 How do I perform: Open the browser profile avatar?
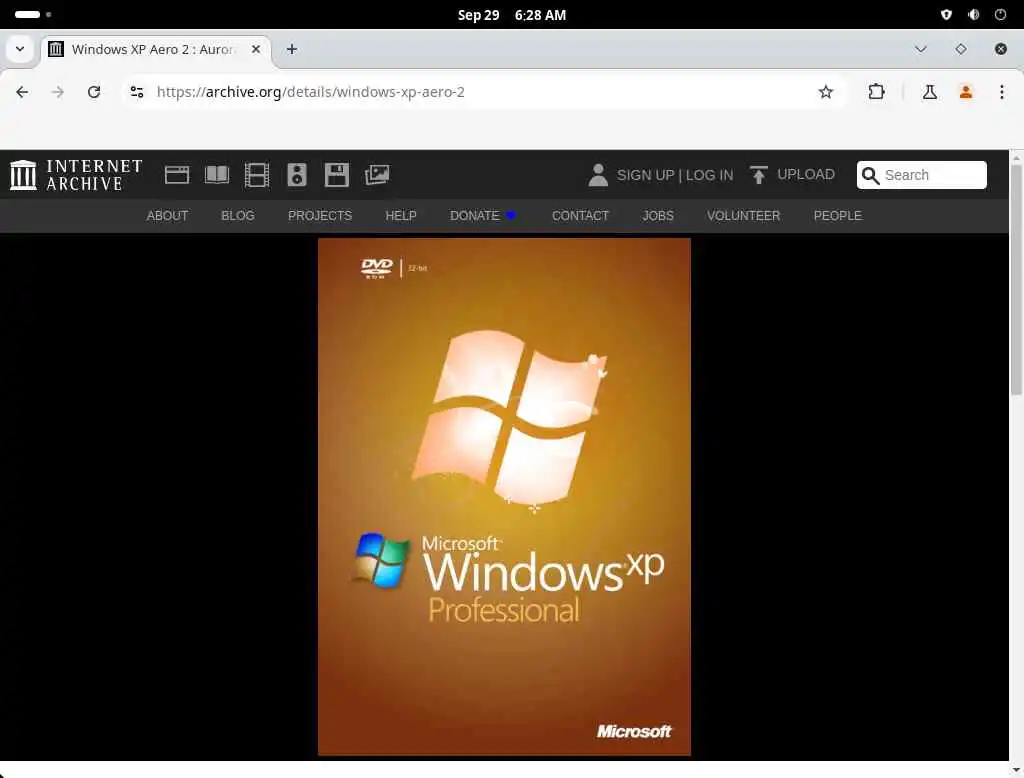click(x=966, y=92)
